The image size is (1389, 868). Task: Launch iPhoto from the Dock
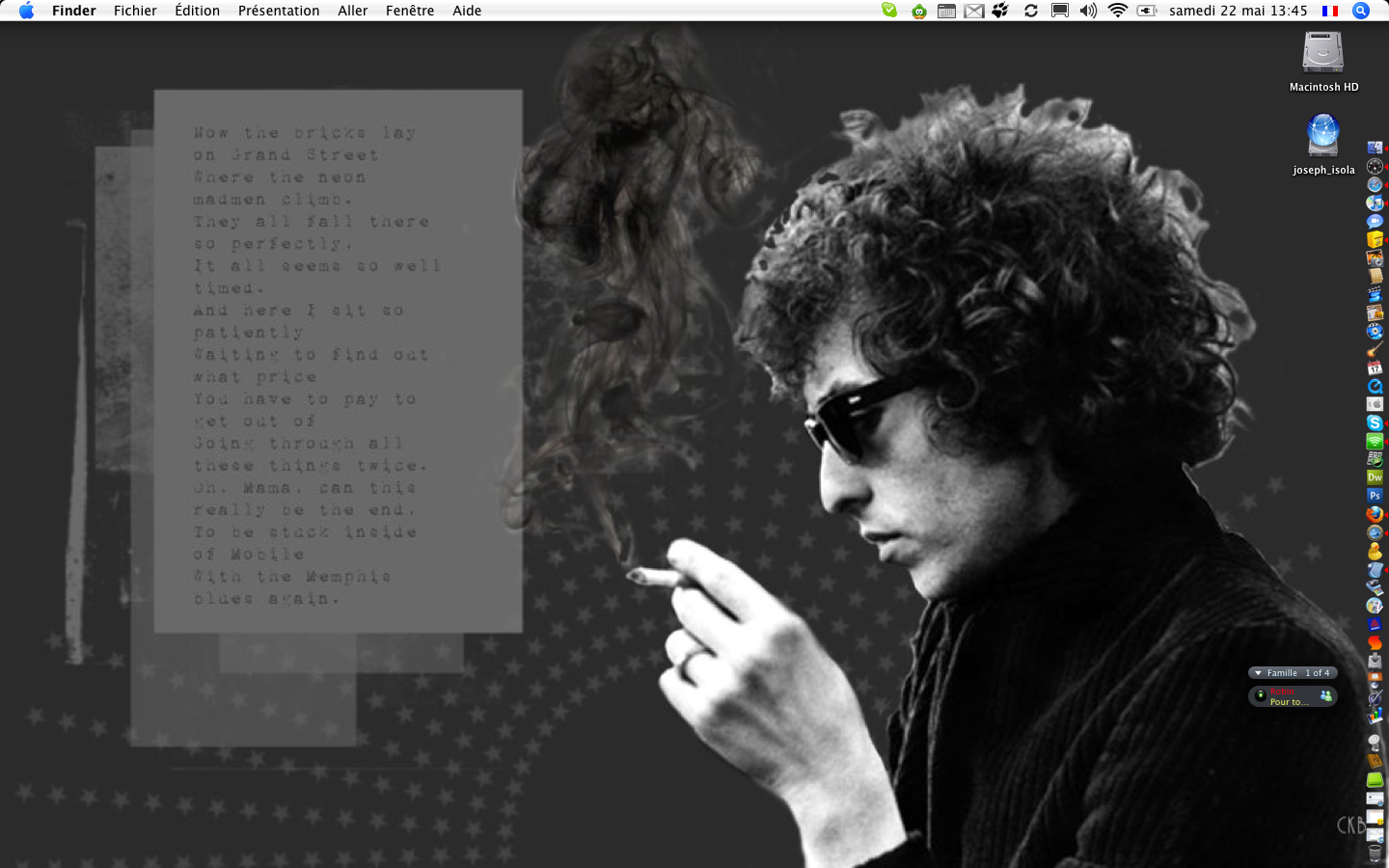(x=1375, y=258)
